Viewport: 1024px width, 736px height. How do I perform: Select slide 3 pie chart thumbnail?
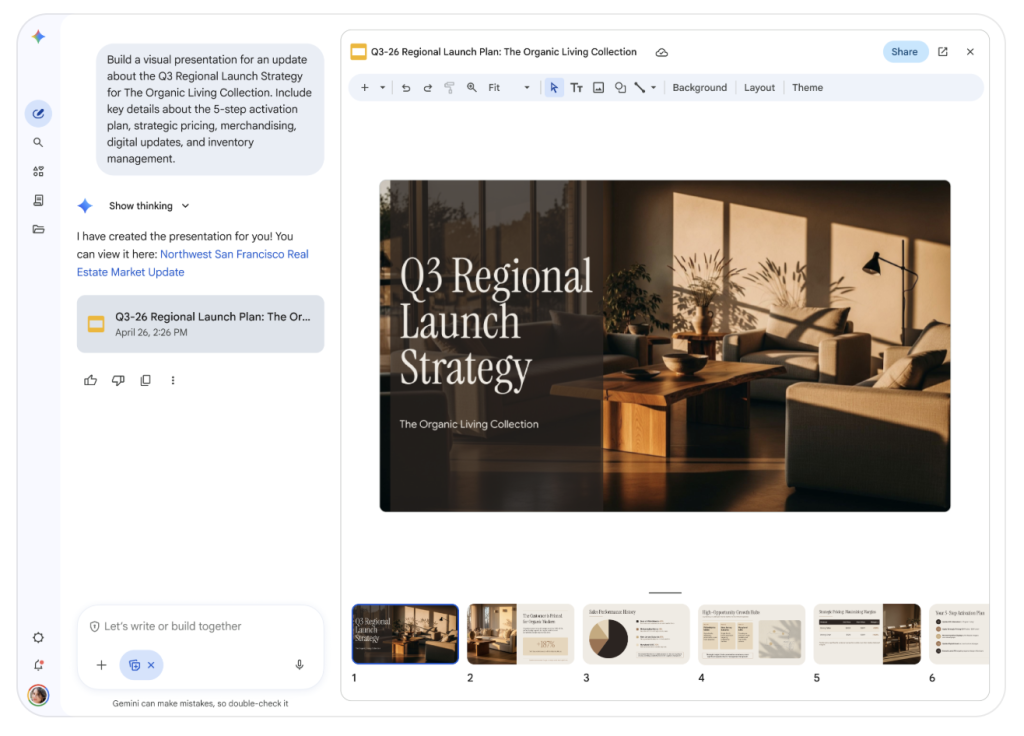point(636,634)
